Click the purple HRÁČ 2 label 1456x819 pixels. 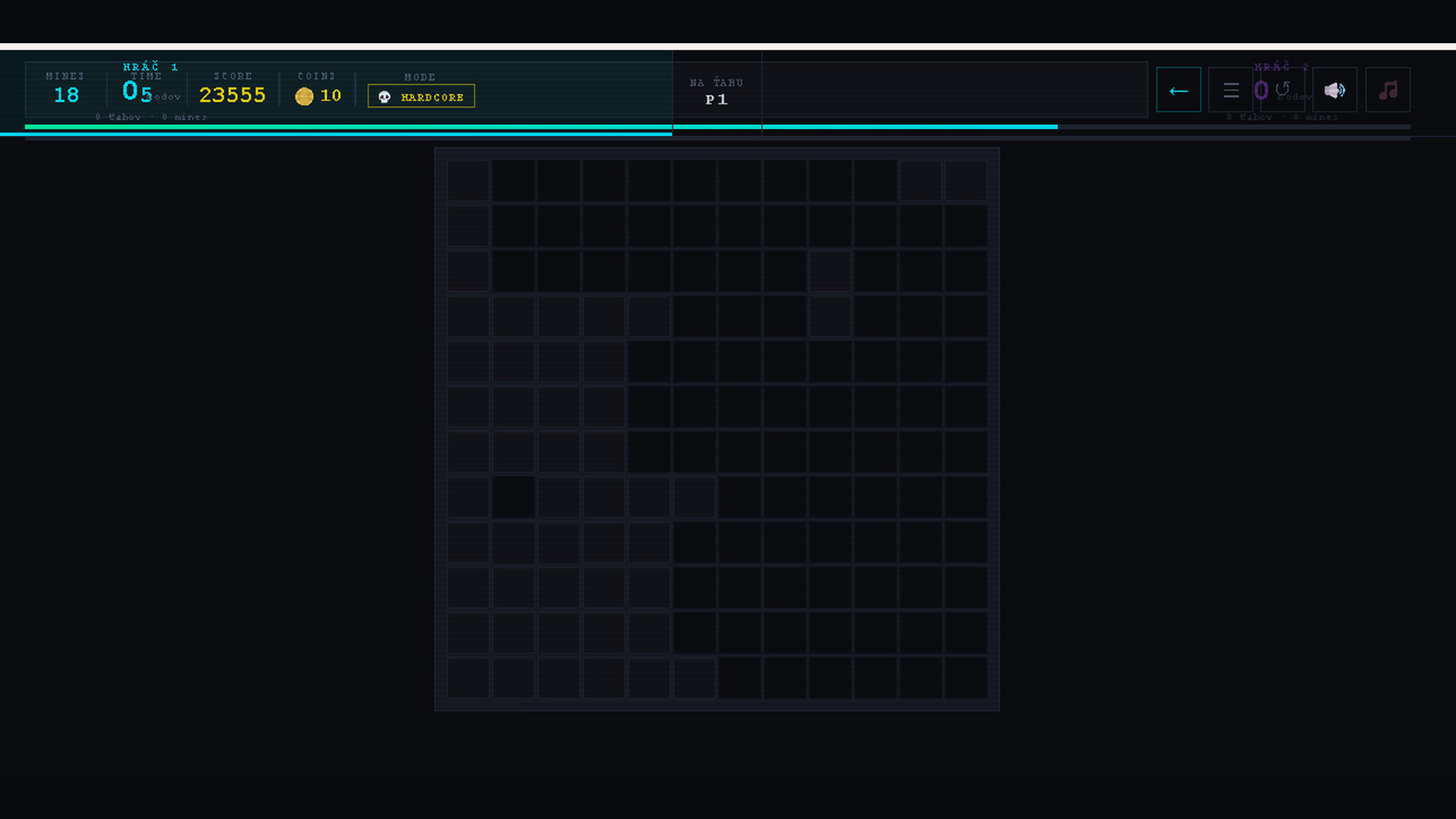point(1282,67)
